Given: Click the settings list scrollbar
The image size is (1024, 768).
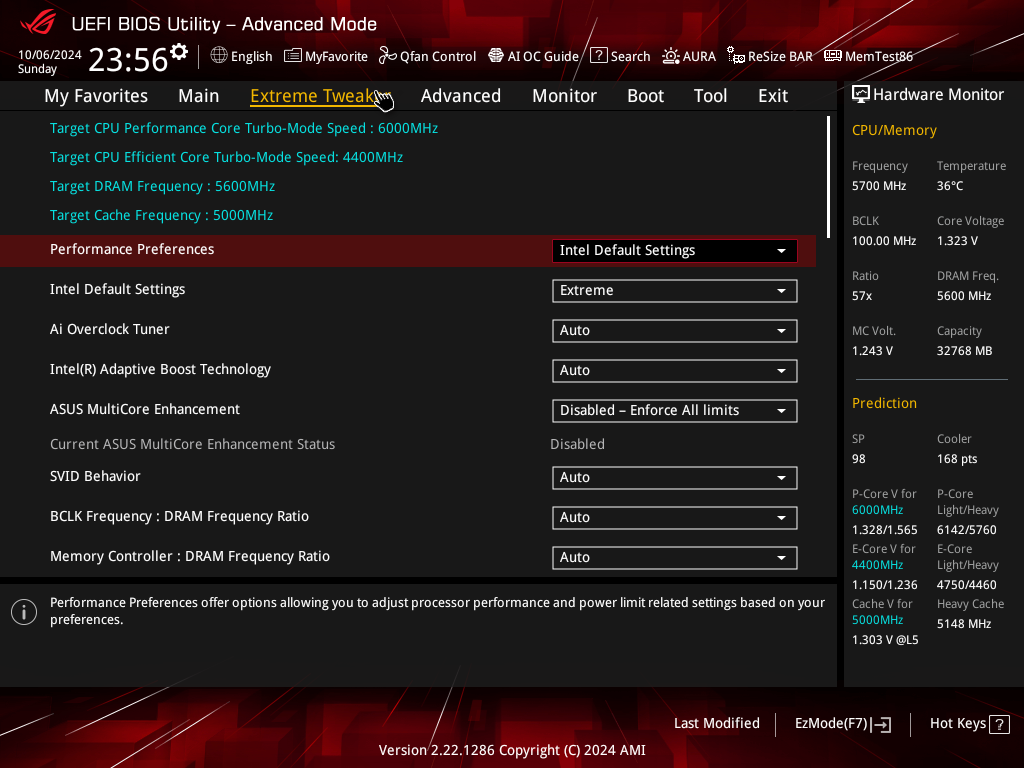Looking at the screenshot, I should tap(828, 177).
